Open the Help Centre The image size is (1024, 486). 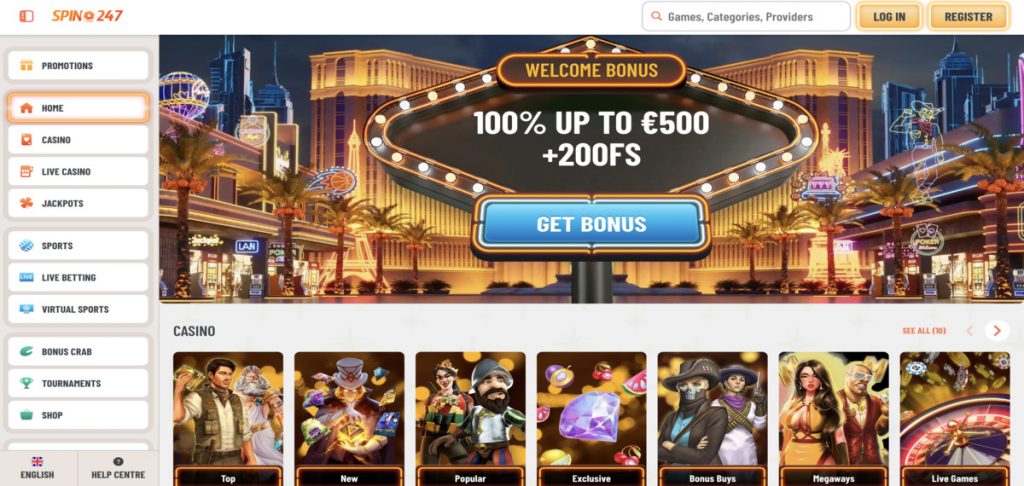[118, 468]
